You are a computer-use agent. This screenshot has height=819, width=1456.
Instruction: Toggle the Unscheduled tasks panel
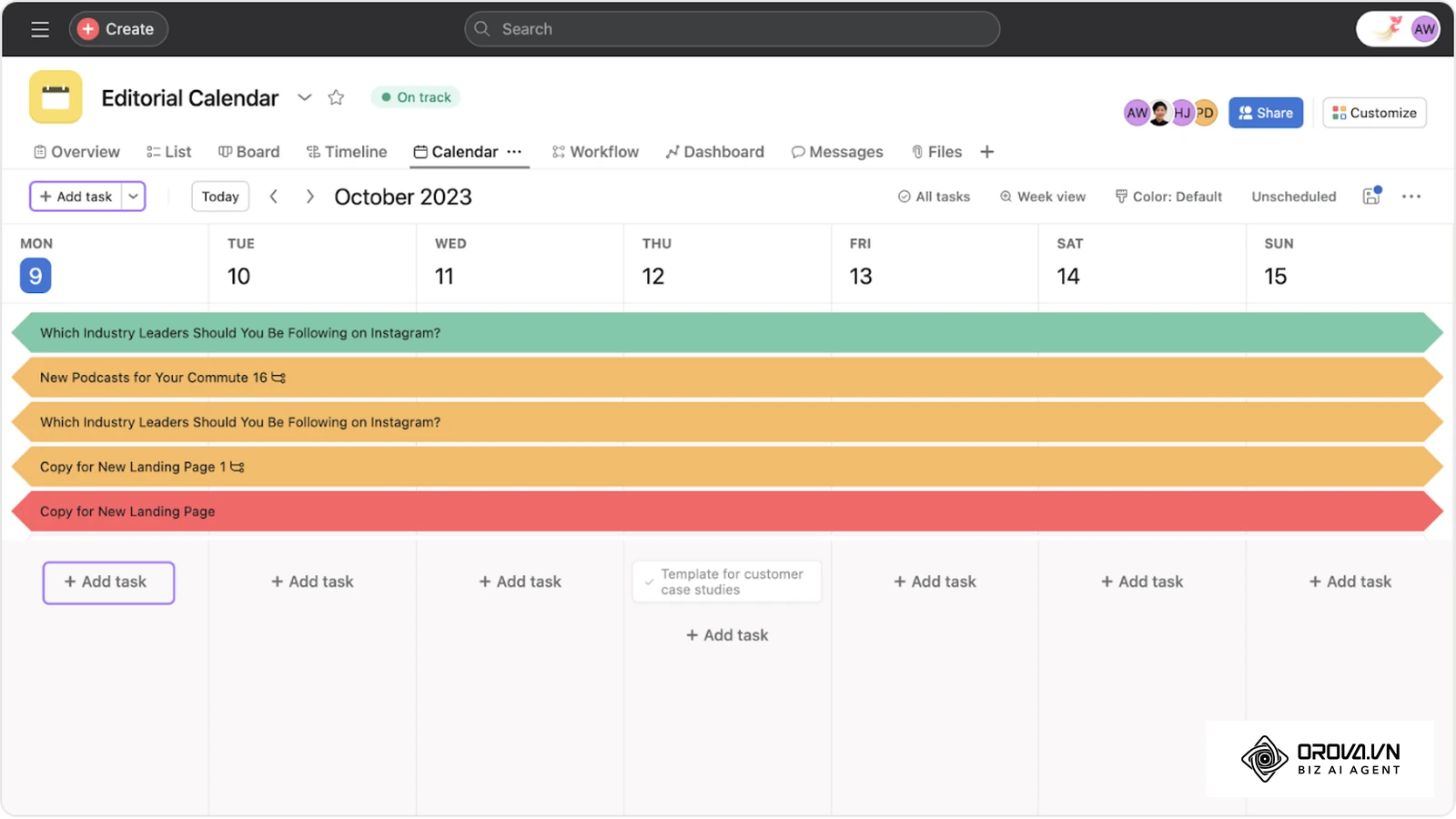[1294, 197]
